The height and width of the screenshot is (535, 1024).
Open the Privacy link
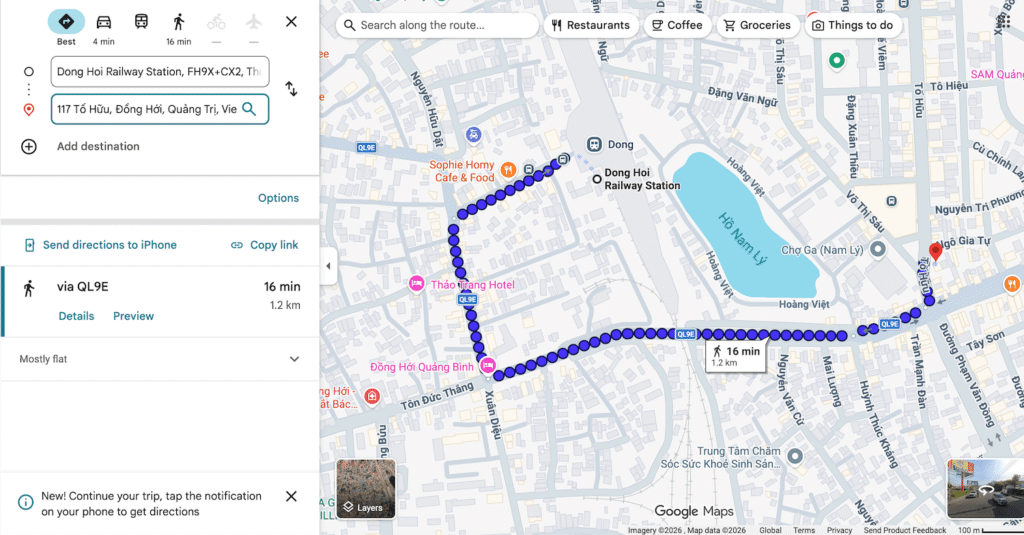click(x=839, y=530)
